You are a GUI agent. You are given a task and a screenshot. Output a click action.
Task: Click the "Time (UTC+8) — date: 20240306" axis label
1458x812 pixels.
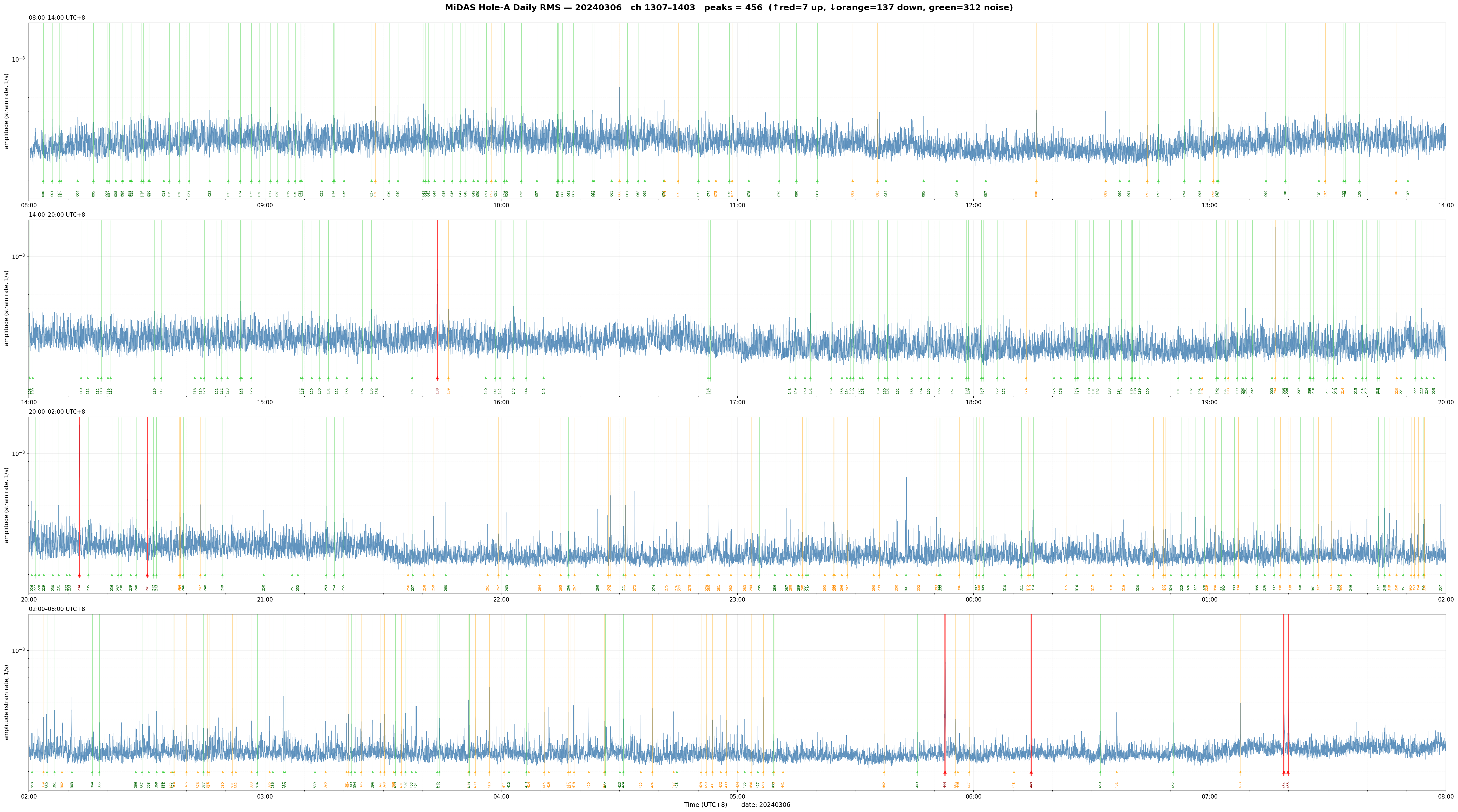pyautogui.click(x=737, y=805)
